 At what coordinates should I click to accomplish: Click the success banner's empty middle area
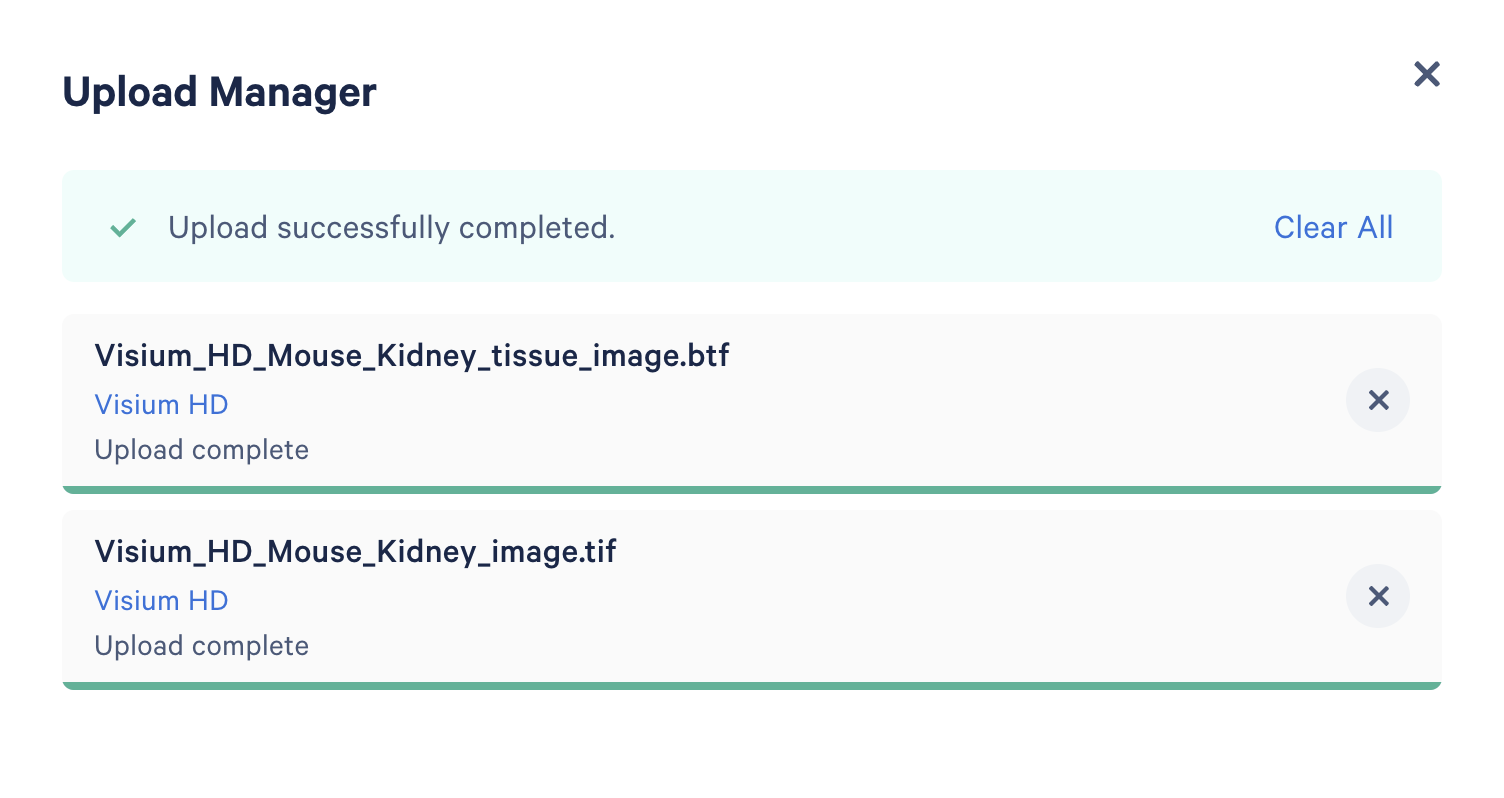pyautogui.click(x=940, y=228)
